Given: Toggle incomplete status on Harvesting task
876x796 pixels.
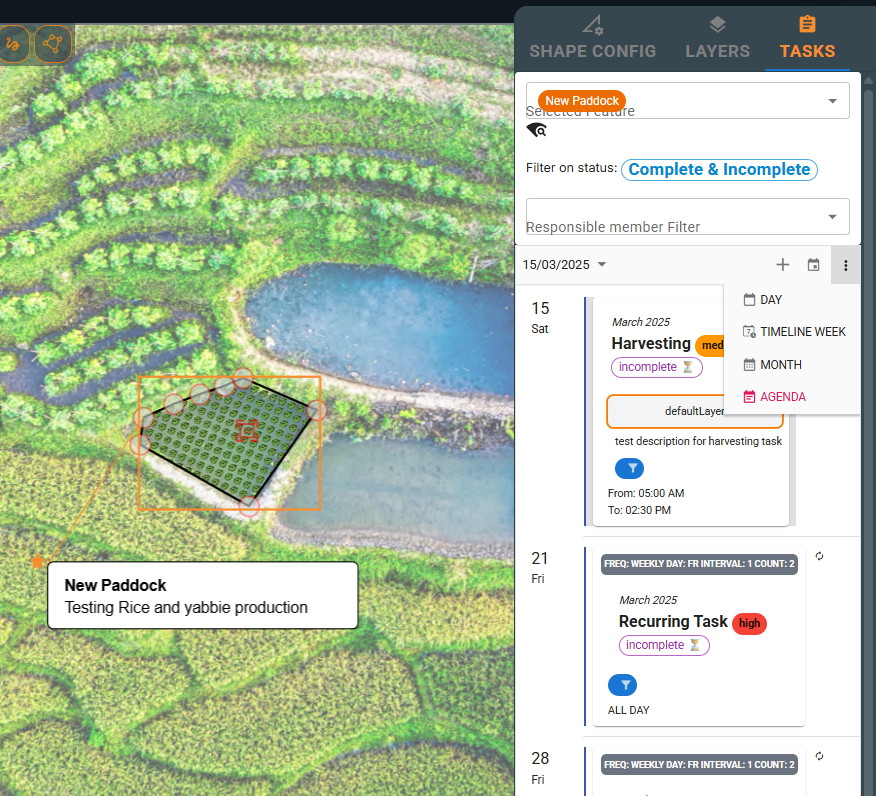Looking at the screenshot, I should tap(656, 367).
